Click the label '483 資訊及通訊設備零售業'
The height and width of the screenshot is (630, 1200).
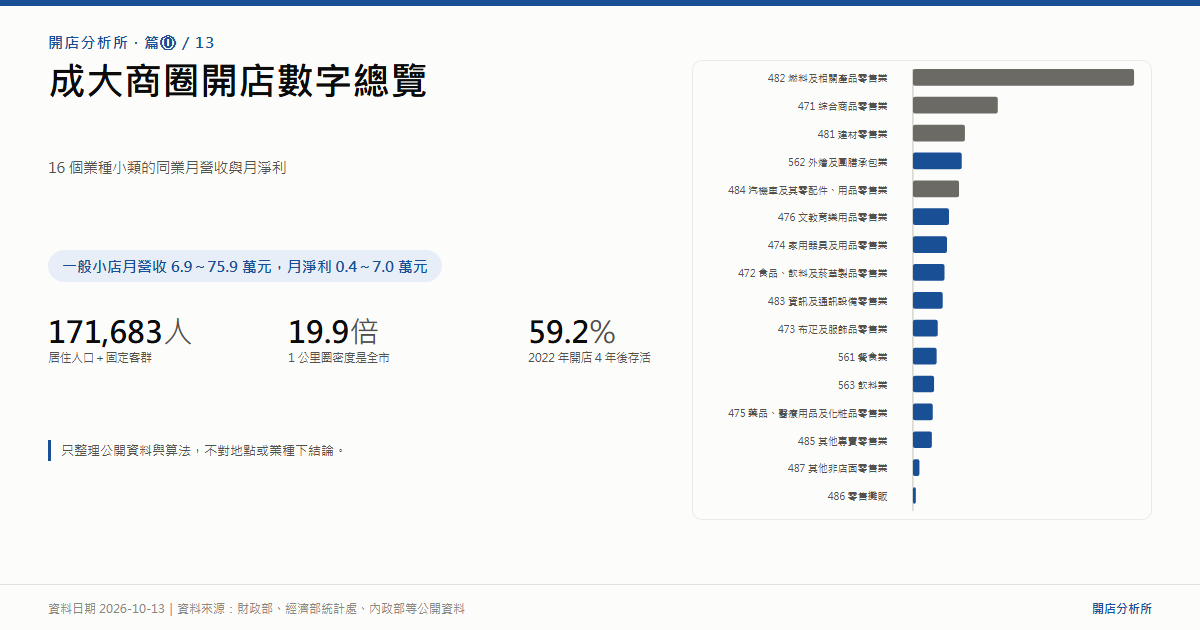(x=827, y=302)
